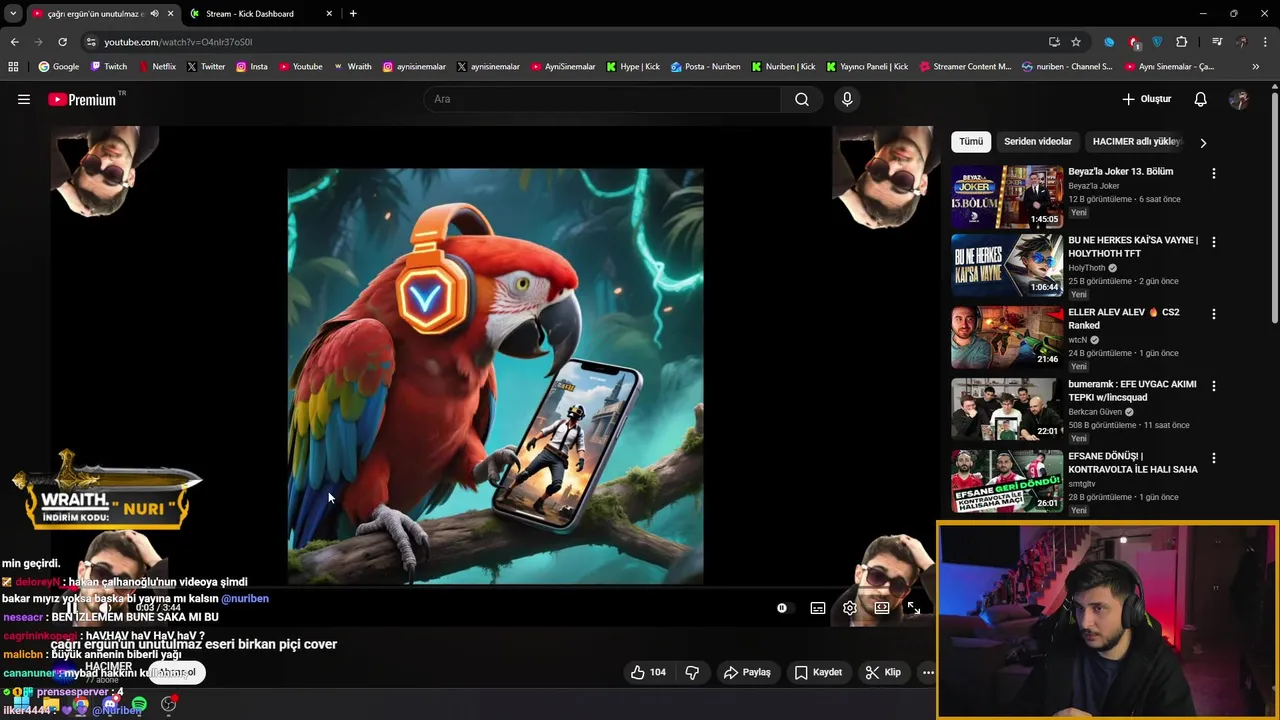Open the Chrome three-dot menu

tap(1264, 42)
